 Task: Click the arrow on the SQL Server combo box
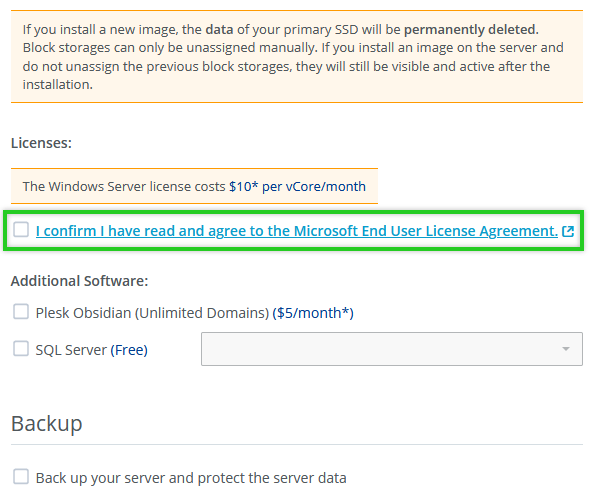pyautogui.click(x=566, y=349)
